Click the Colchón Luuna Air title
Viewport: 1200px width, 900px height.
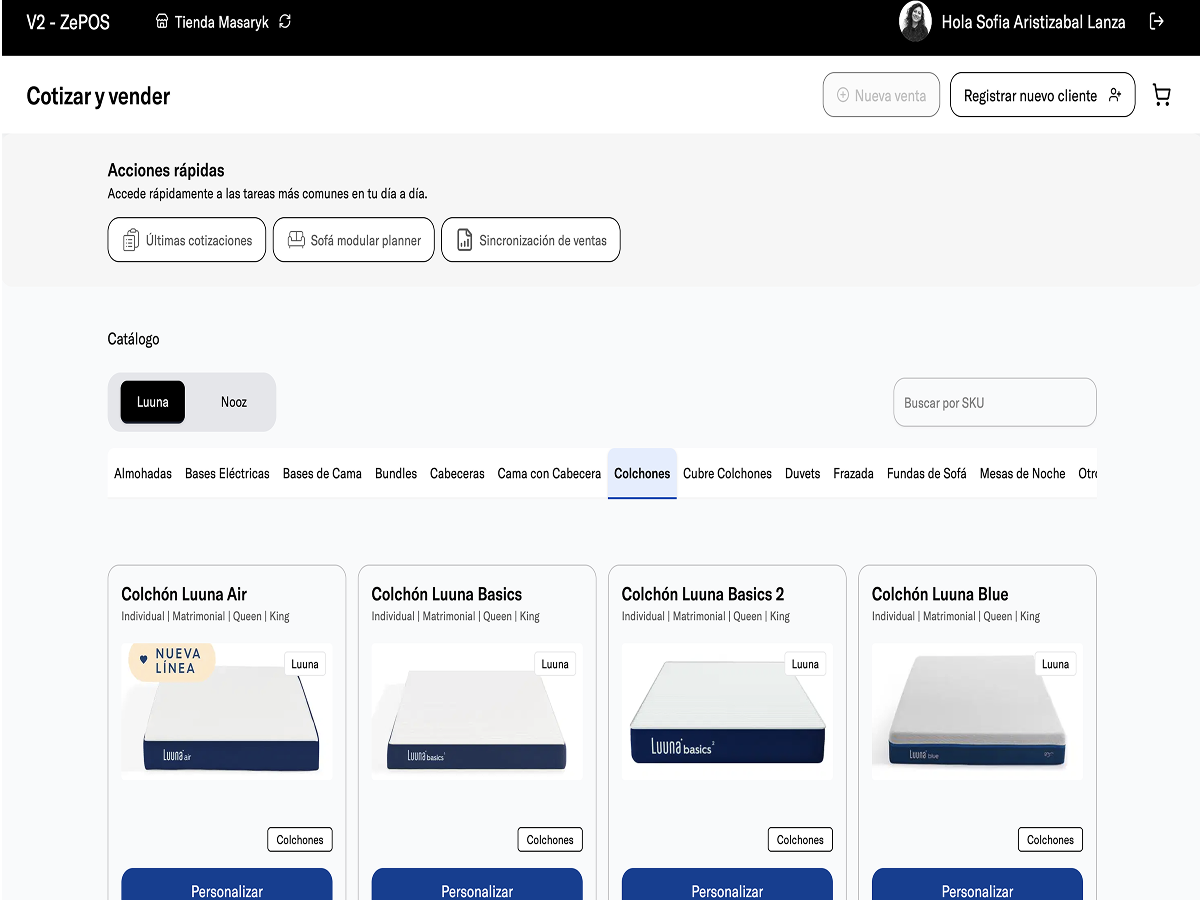pyautogui.click(x=184, y=594)
